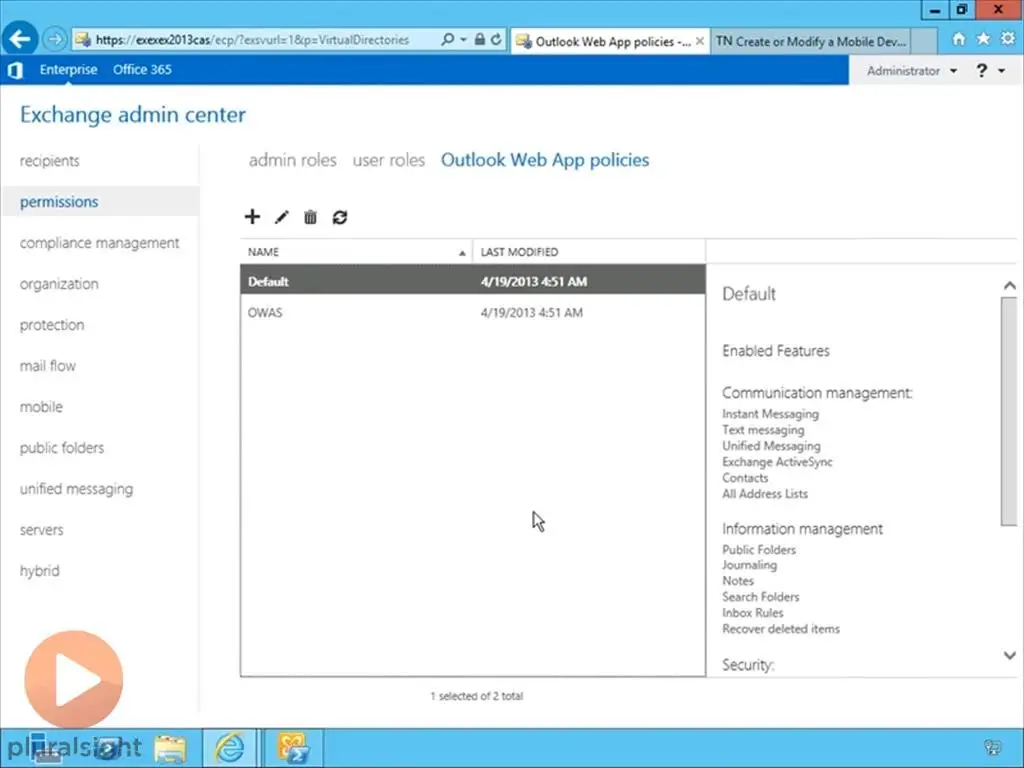Go back with browser back arrow
Viewport: 1024px width, 768px height.
[x=20, y=39]
